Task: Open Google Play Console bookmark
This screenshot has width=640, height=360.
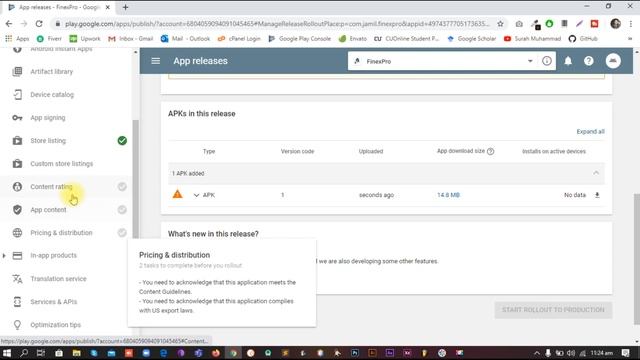Action: click(x=300, y=38)
